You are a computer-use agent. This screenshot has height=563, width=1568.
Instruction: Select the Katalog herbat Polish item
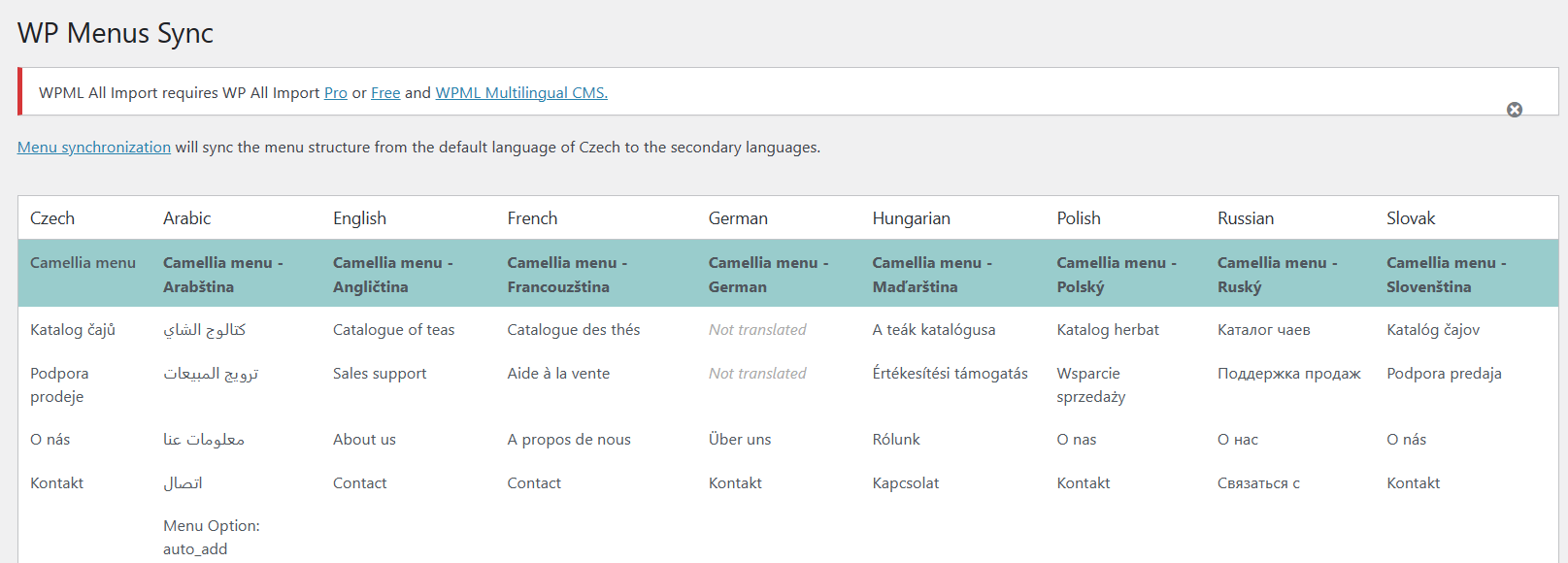coord(1108,330)
